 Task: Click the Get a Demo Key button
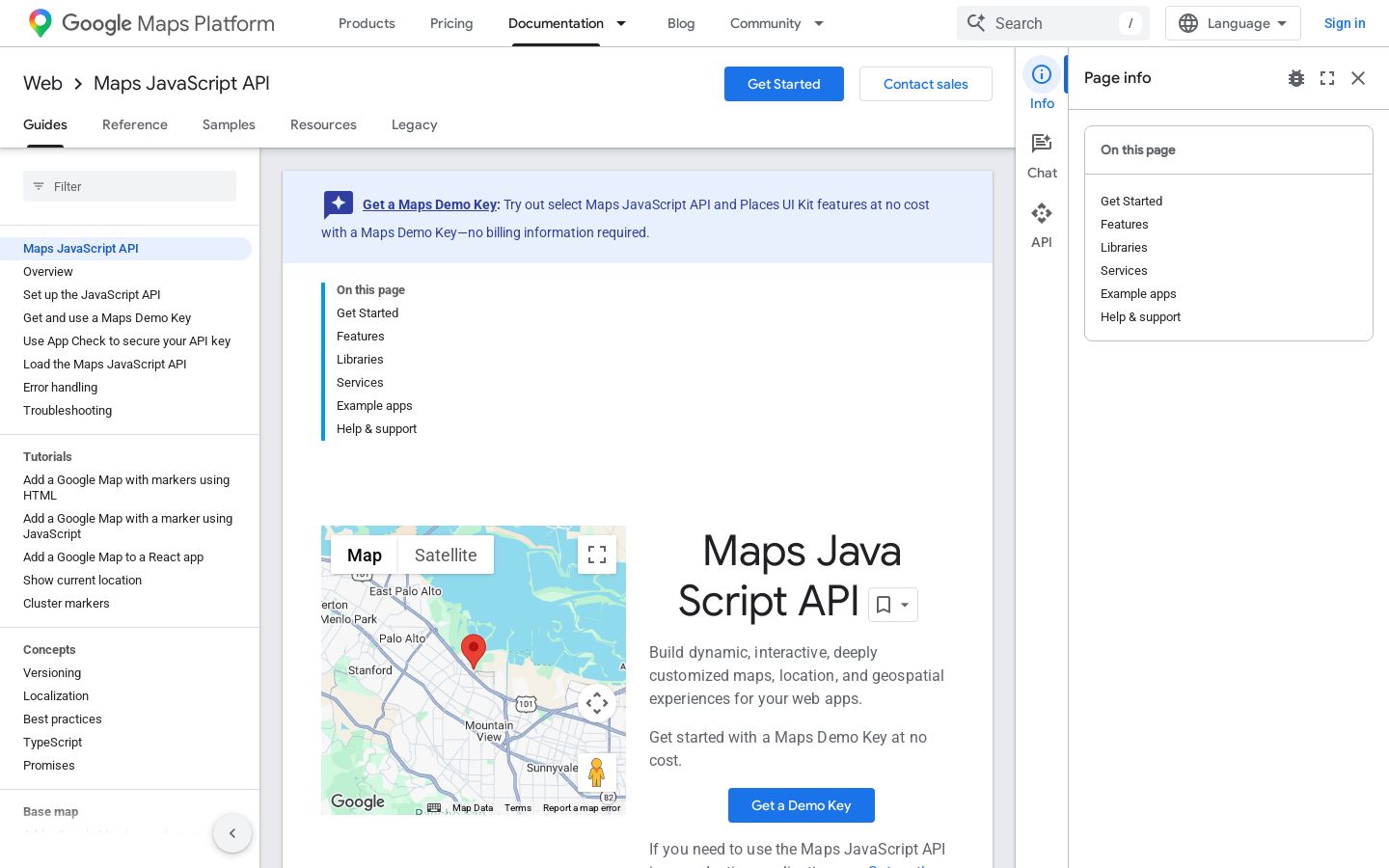(802, 805)
